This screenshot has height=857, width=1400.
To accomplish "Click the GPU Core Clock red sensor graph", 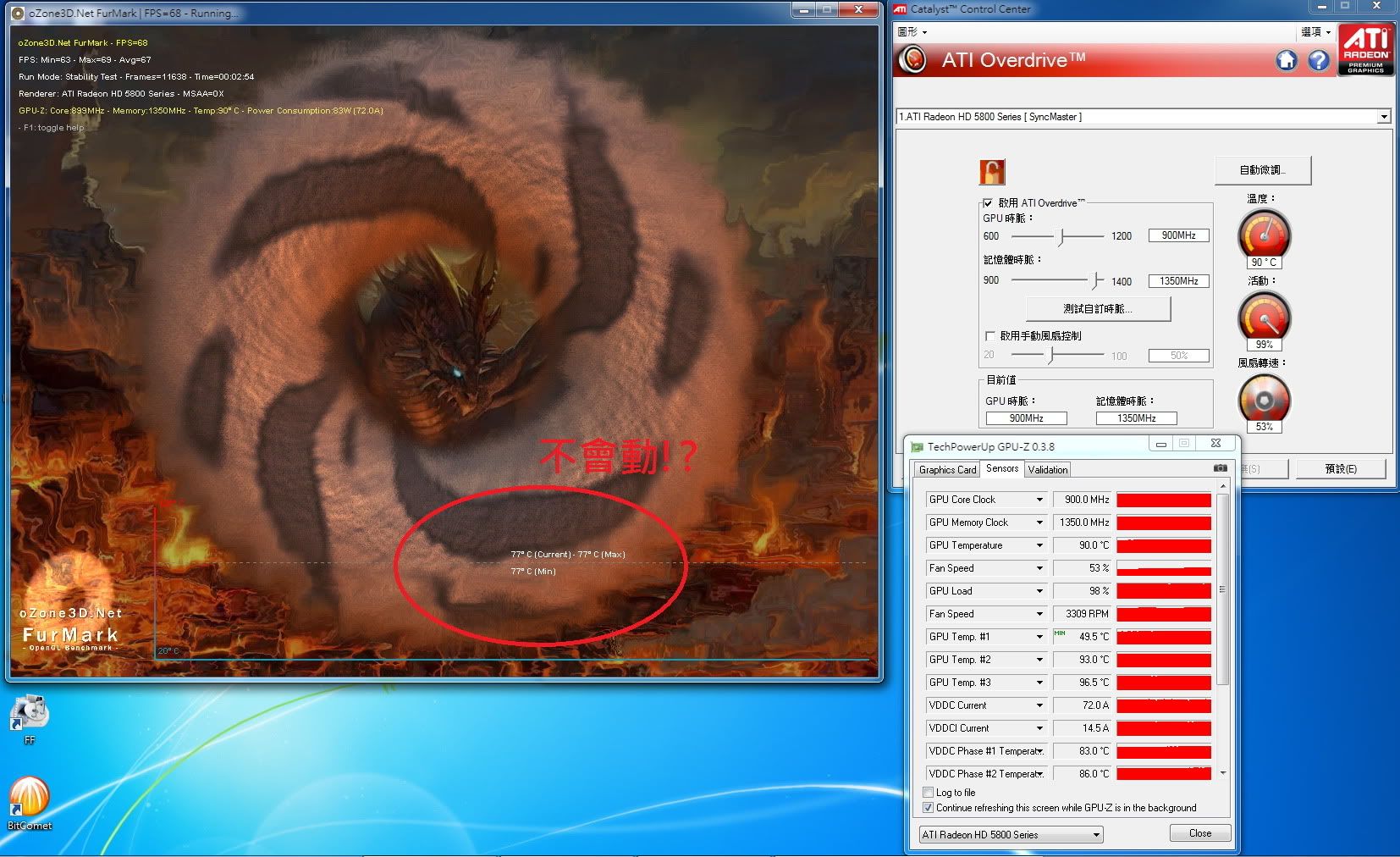I will 1164,500.
